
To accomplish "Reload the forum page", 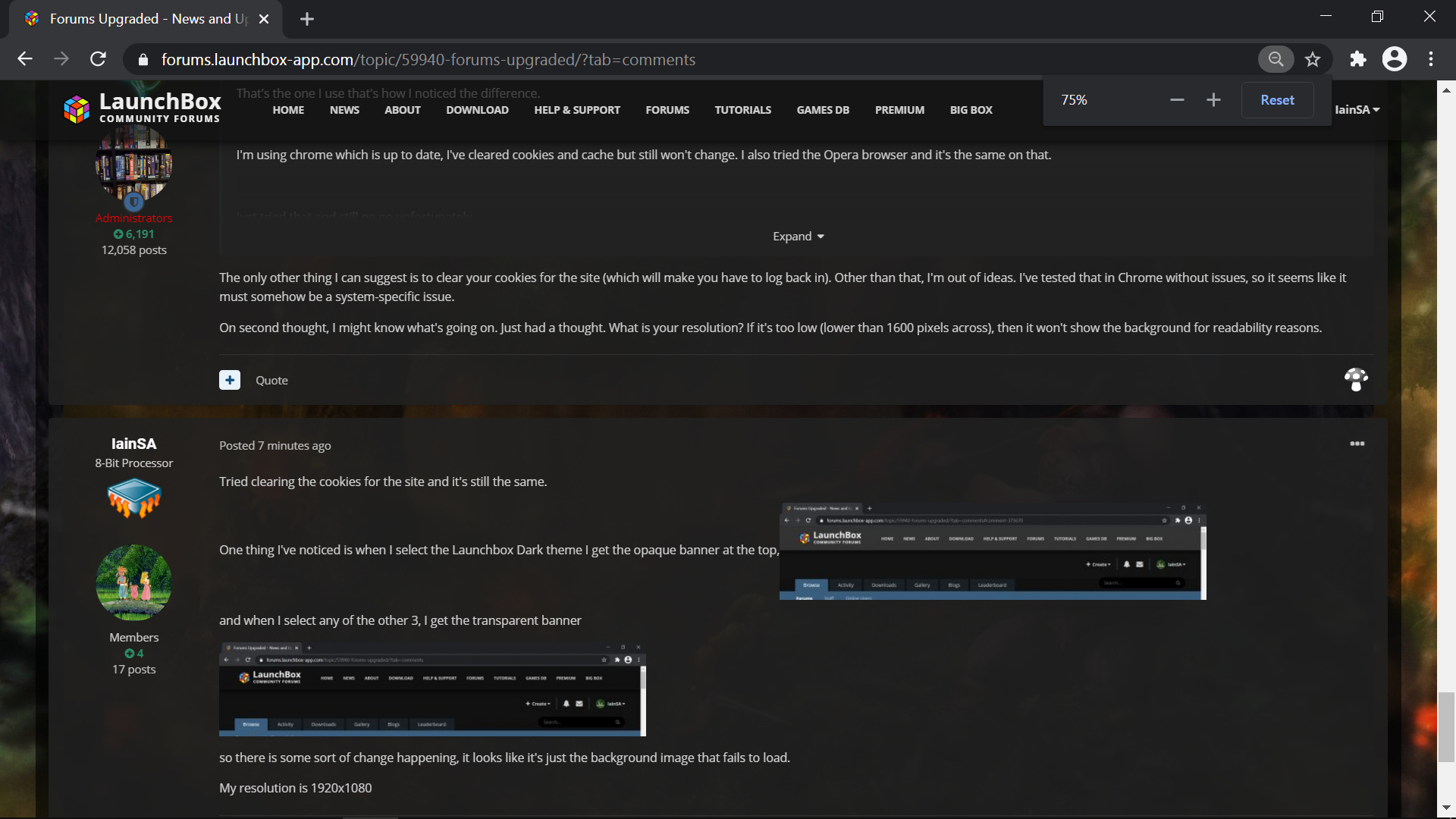I will (98, 59).
